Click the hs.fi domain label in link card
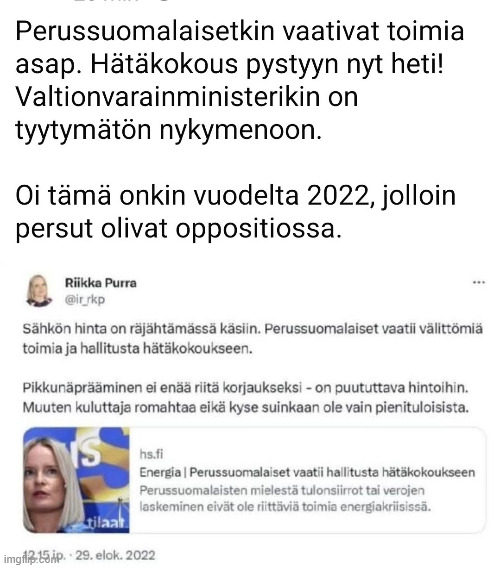 click(x=151, y=454)
